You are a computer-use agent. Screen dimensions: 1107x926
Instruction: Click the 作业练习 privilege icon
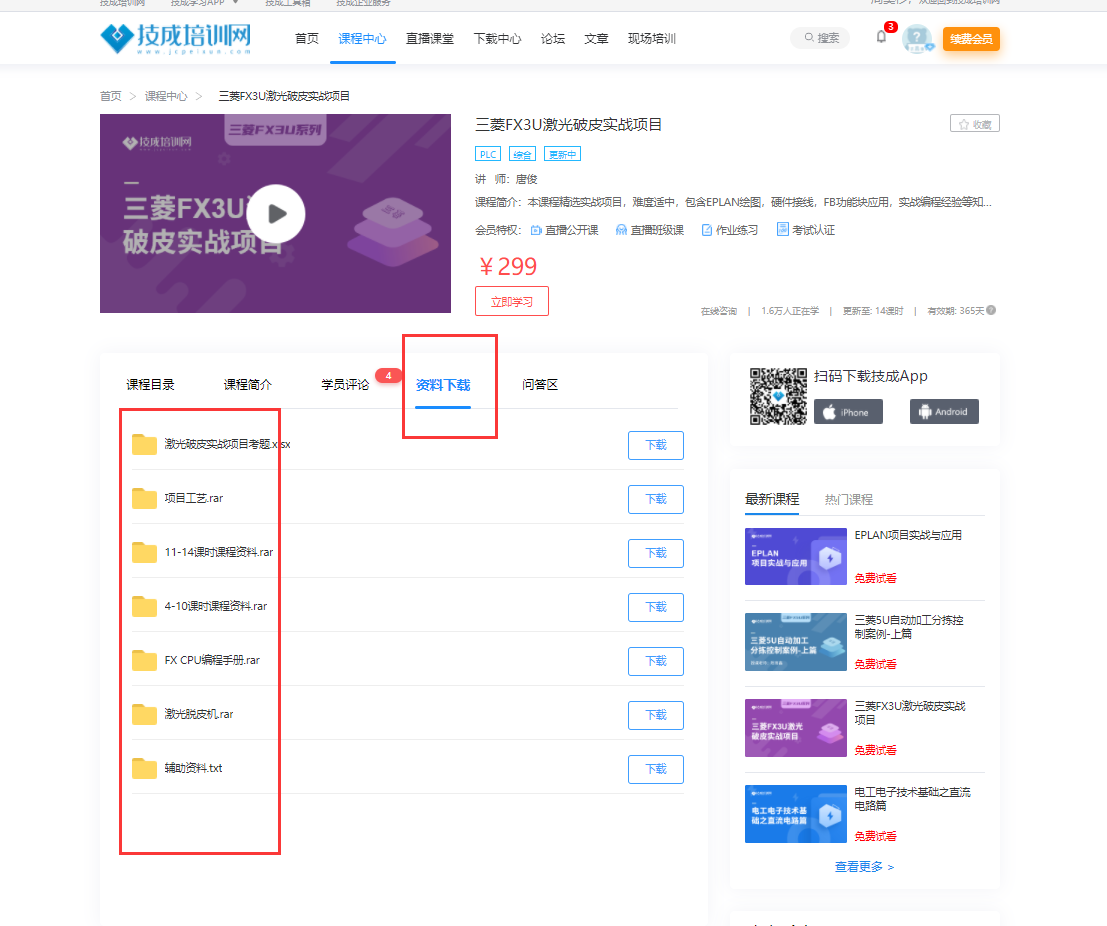tap(707, 230)
